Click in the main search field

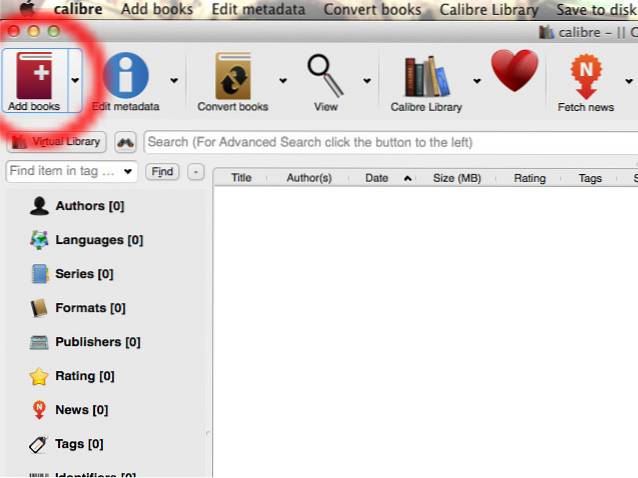click(390, 142)
